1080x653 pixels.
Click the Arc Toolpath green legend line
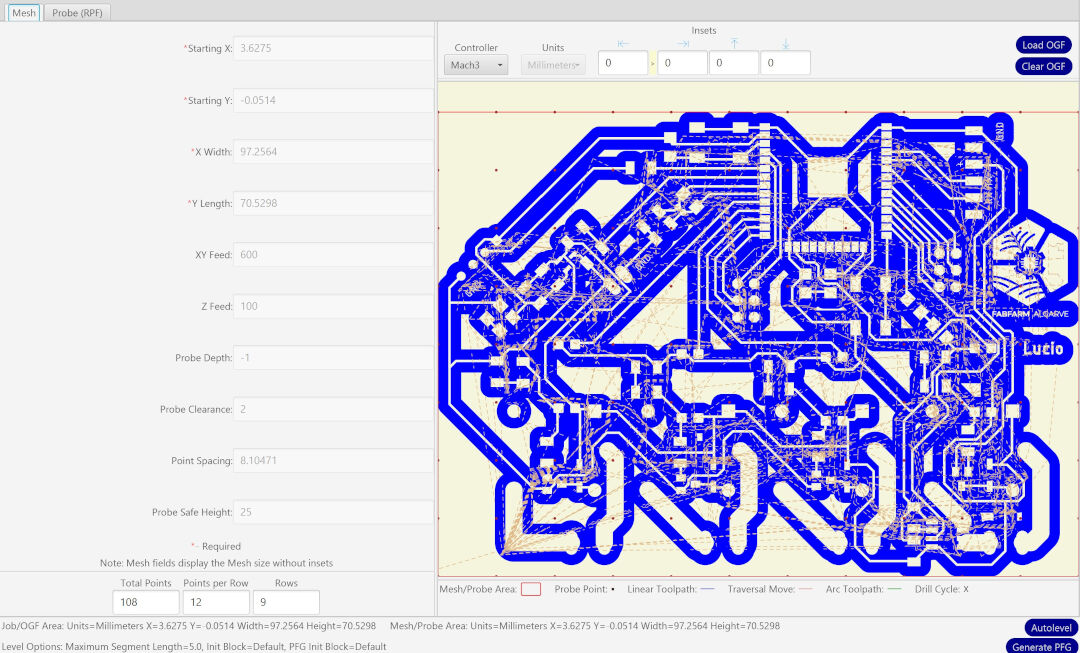[895, 590]
